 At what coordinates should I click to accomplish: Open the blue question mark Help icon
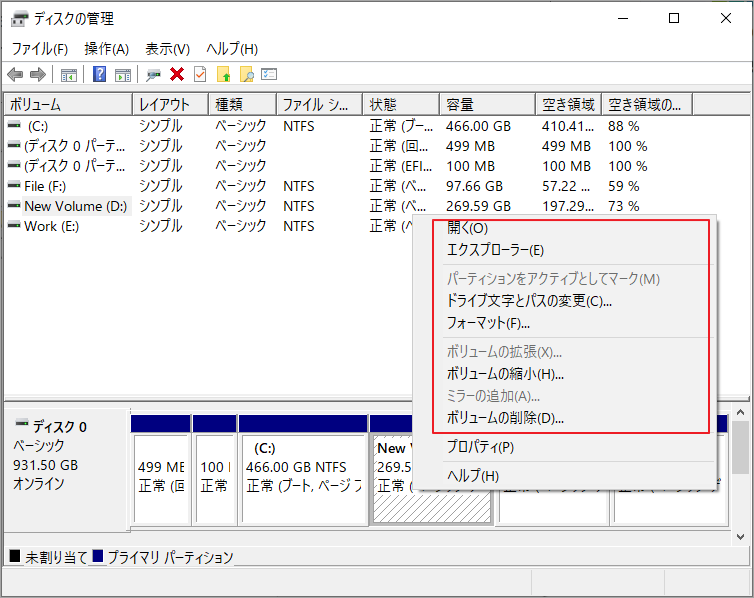[x=100, y=74]
